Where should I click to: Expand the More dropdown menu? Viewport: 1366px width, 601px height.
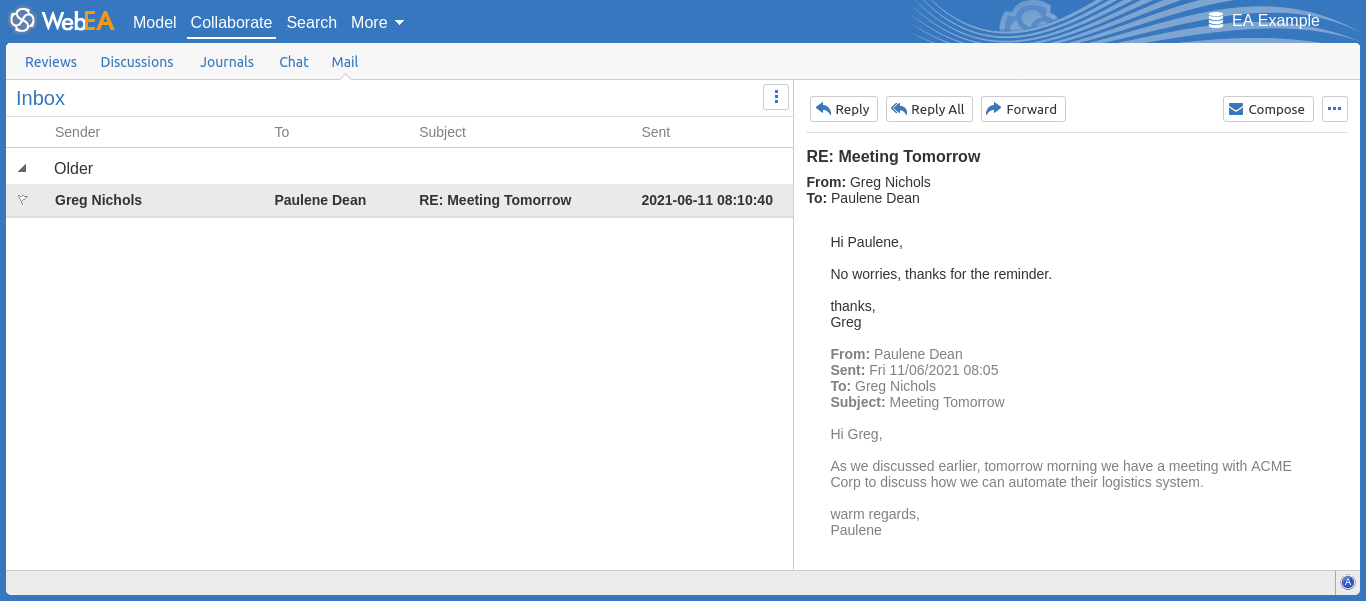(x=377, y=22)
